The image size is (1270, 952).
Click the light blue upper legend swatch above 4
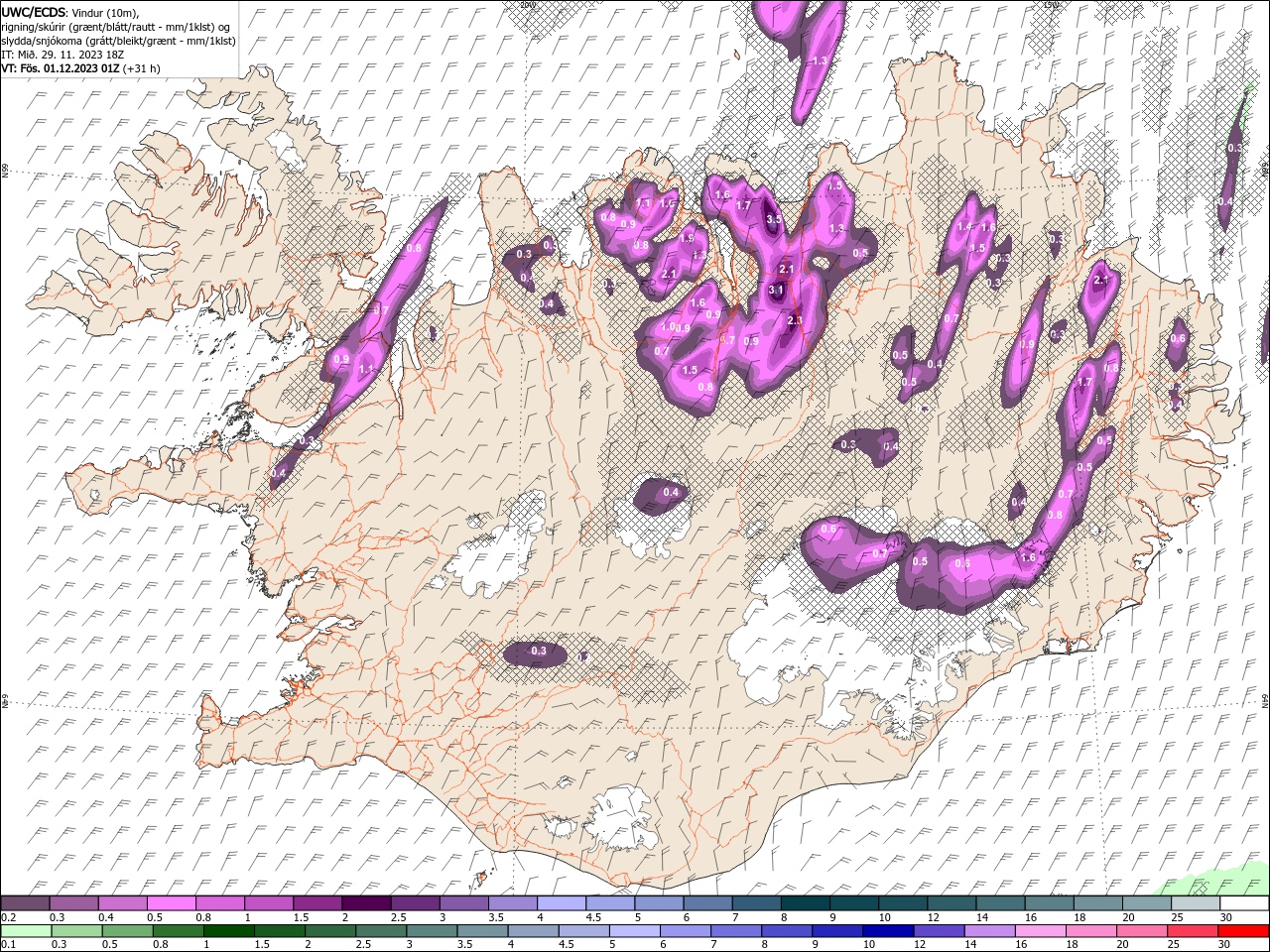click(x=562, y=903)
